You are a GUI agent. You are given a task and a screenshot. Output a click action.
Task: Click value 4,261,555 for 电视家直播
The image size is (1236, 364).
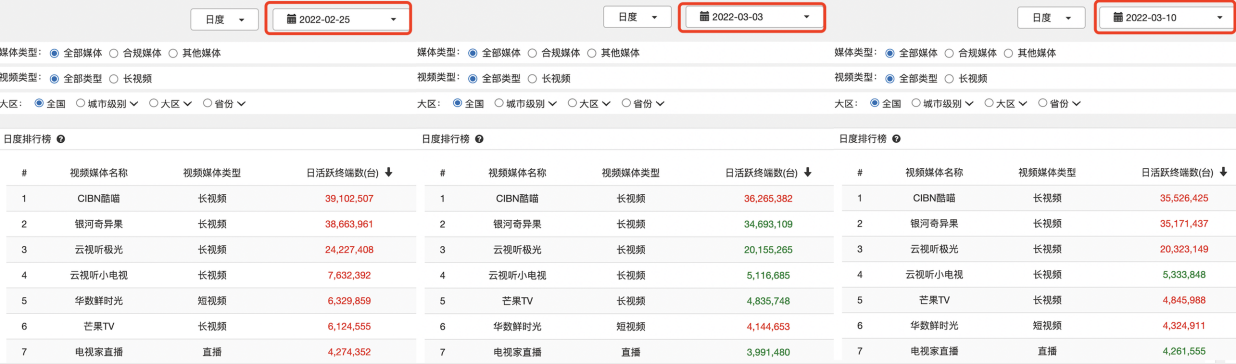pos(1184,352)
